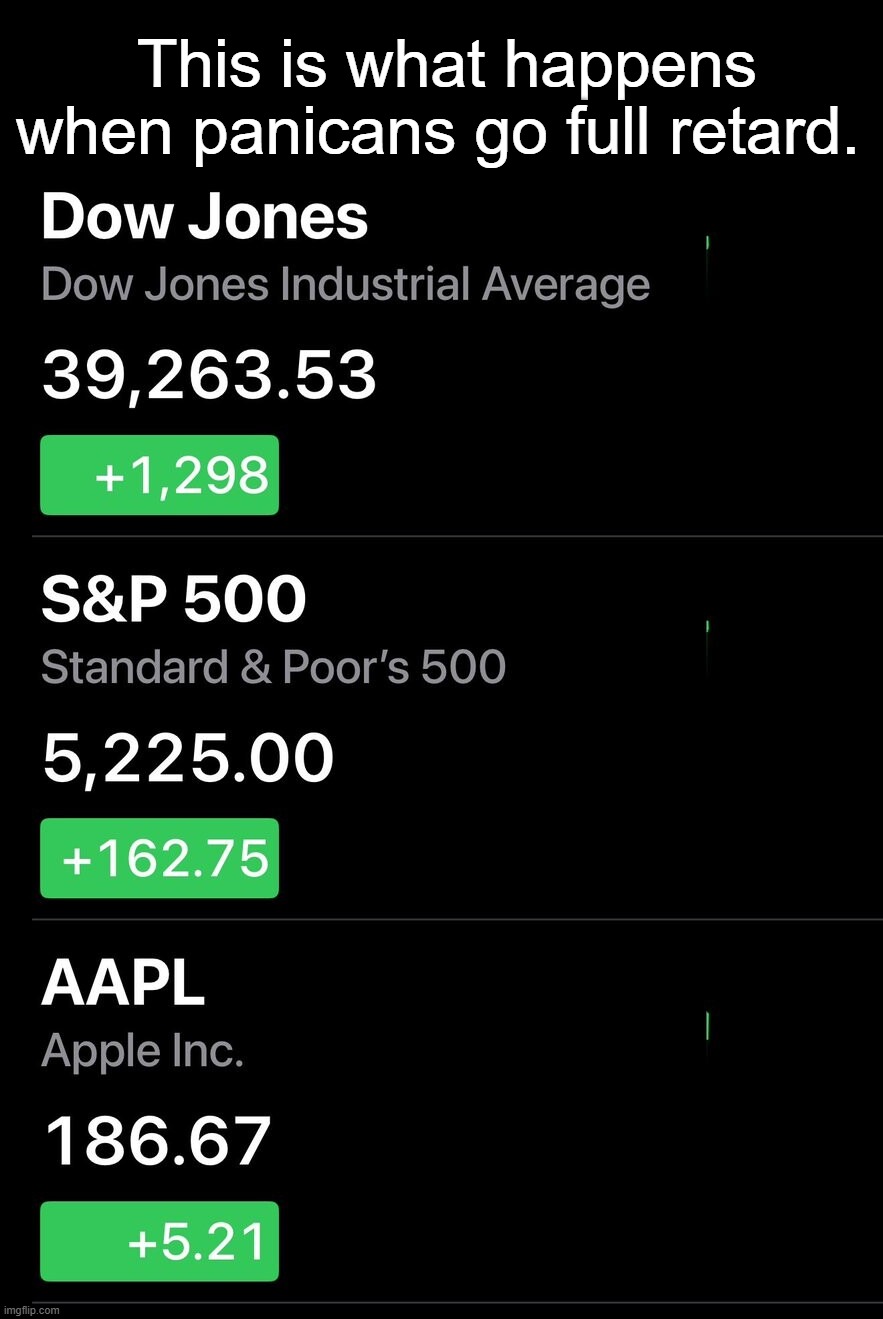Image resolution: width=883 pixels, height=1319 pixels.
Task: Click the Dow Jones green sparkline chart
Action: 708,243
